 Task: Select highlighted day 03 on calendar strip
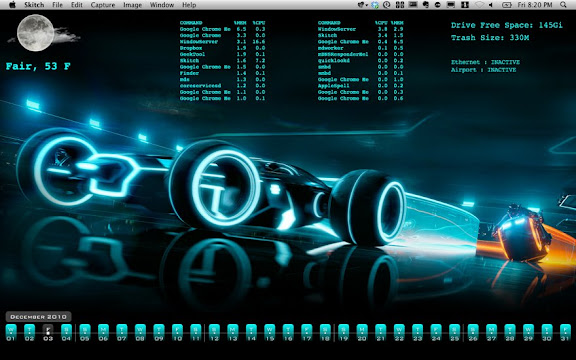[x=48, y=333]
